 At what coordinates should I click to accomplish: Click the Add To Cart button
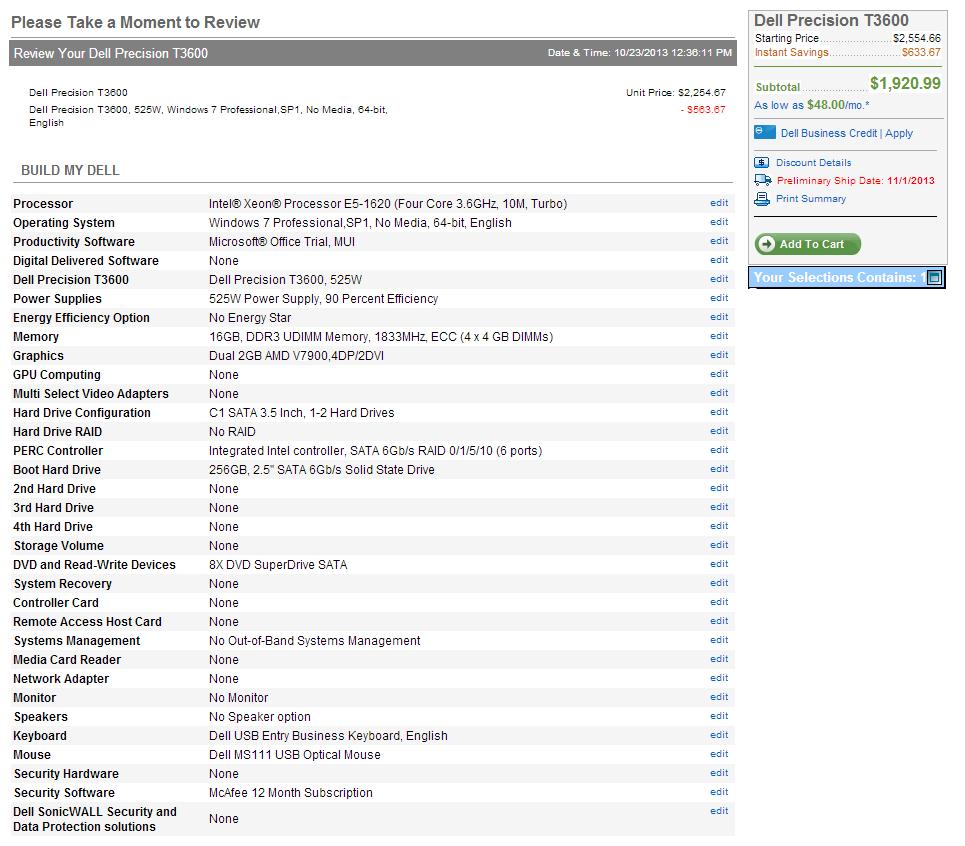807,244
